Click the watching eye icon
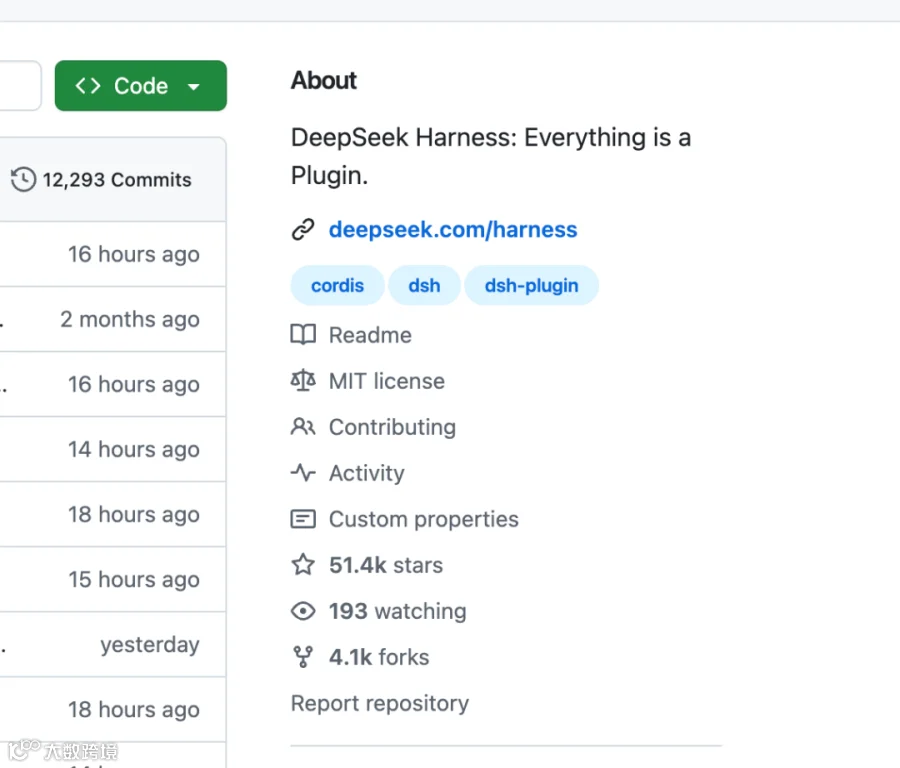 point(303,611)
